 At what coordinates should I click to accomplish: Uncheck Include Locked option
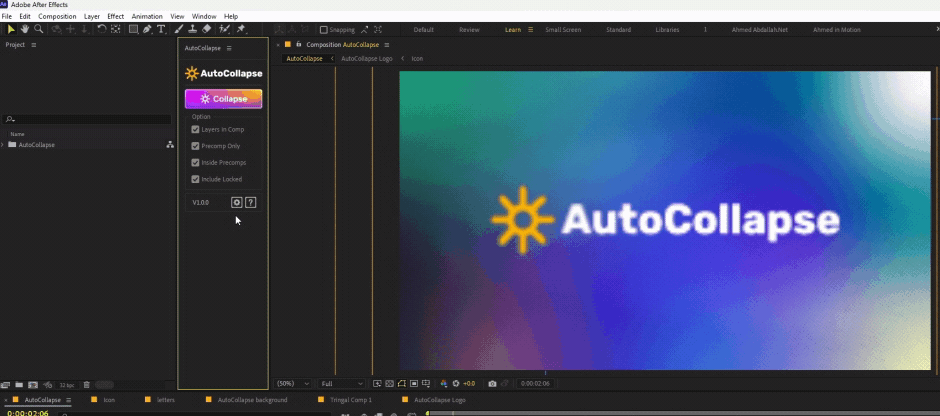coord(195,179)
